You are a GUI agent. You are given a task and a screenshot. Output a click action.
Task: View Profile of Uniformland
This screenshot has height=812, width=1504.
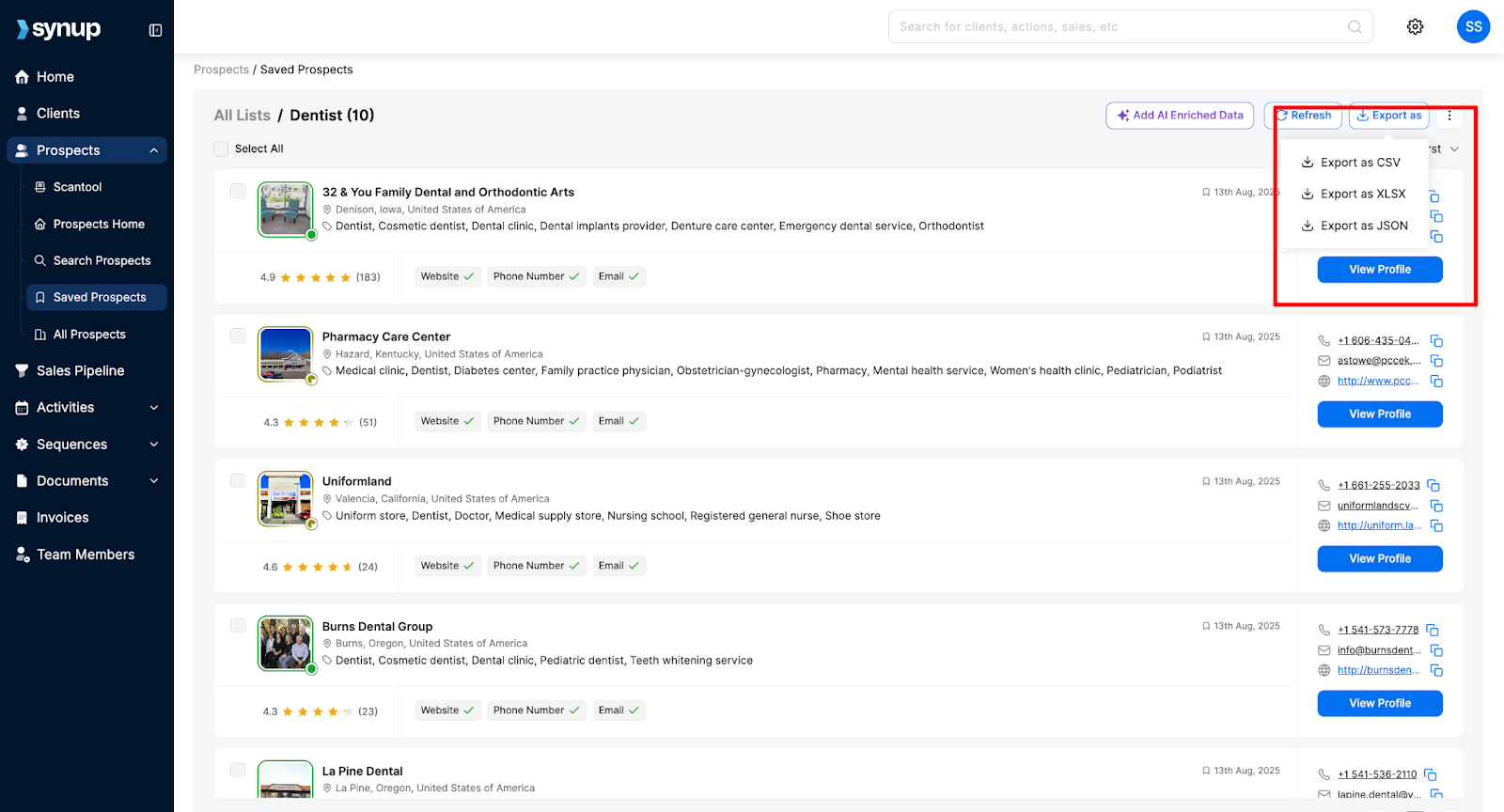[1380, 559]
